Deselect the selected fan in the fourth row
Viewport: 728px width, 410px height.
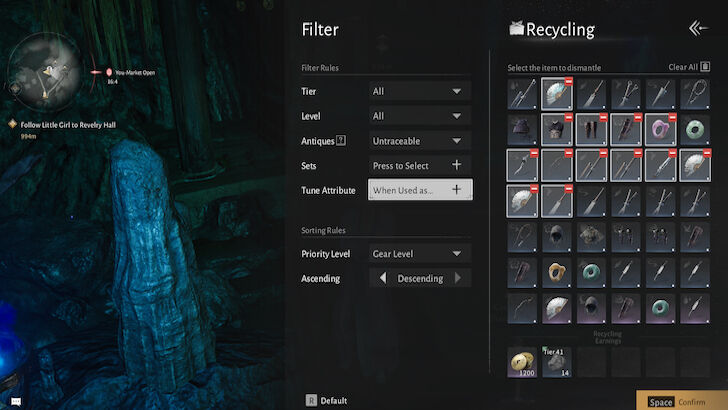(x=522, y=201)
